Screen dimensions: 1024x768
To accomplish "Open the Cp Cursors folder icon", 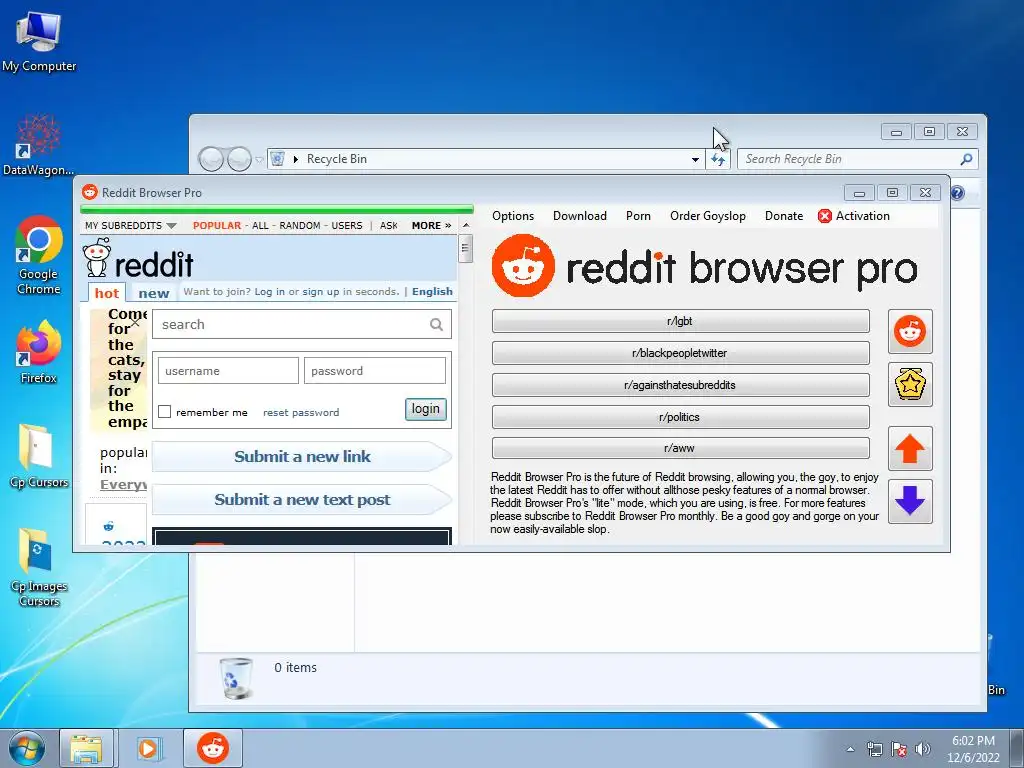I will tap(39, 456).
